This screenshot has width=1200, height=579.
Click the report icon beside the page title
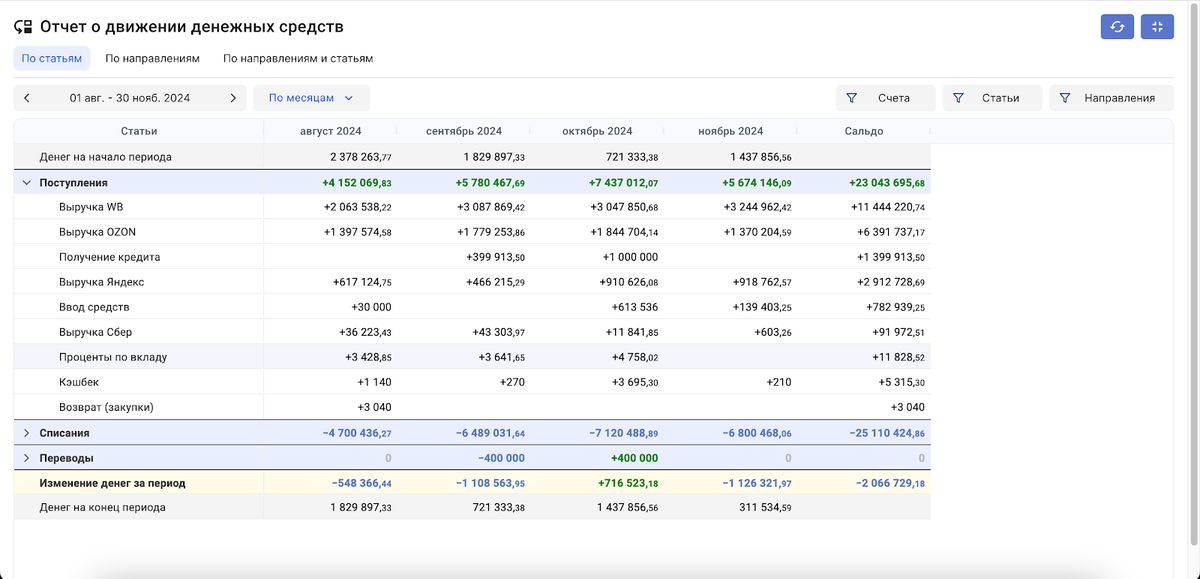click(23, 27)
